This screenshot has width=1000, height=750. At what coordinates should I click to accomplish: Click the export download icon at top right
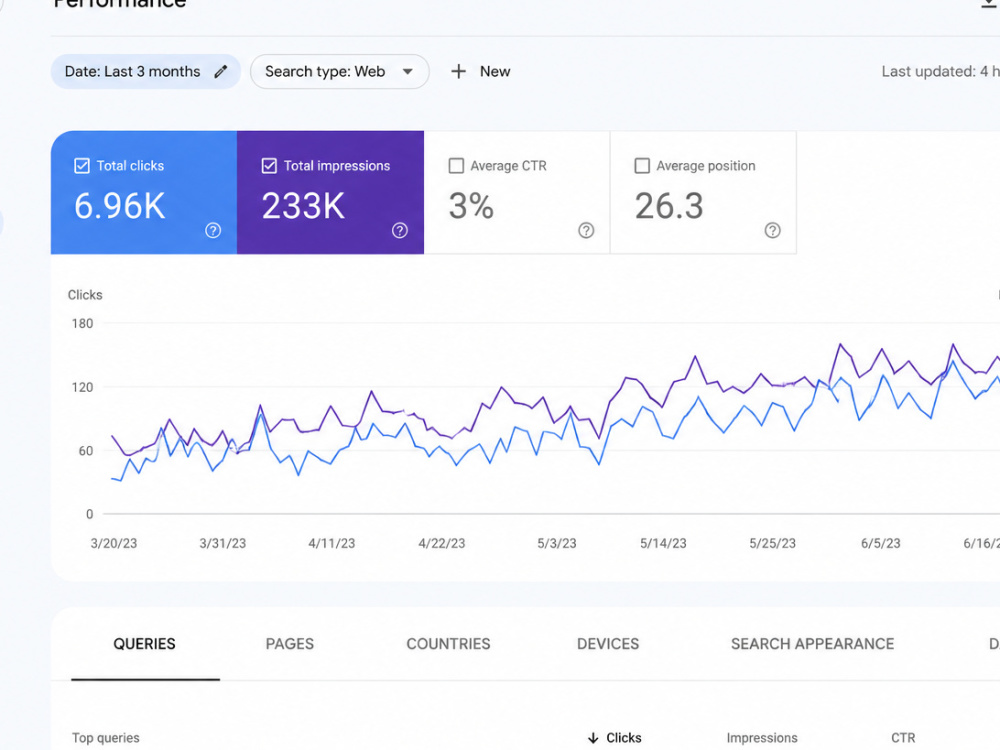[x=990, y=4]
